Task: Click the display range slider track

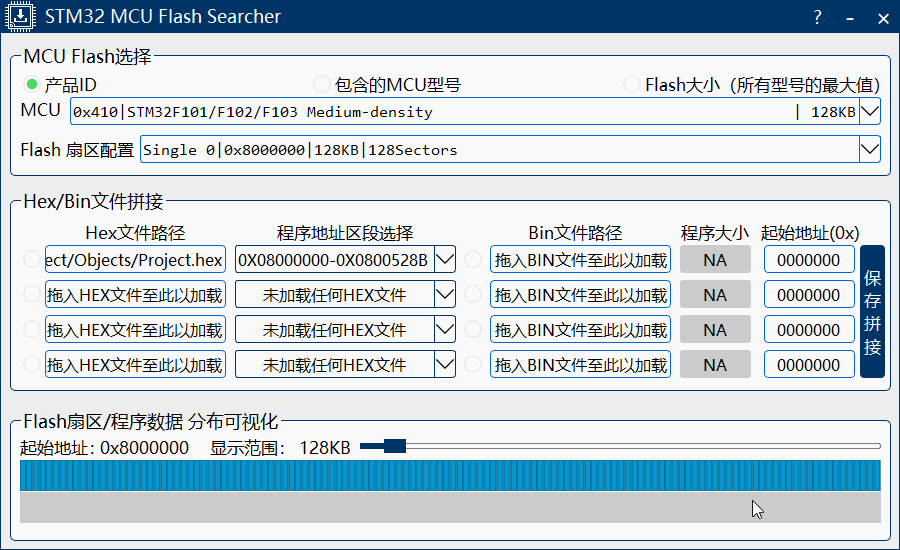Action: click(620, 446)
